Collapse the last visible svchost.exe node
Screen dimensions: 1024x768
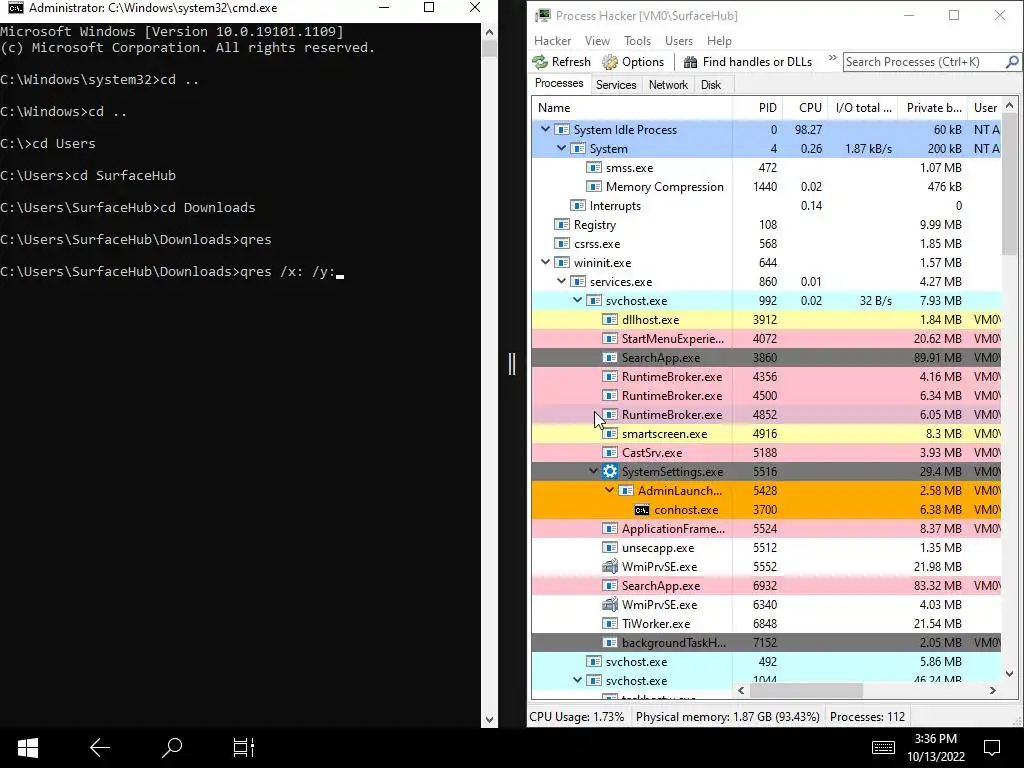(577, 680)
